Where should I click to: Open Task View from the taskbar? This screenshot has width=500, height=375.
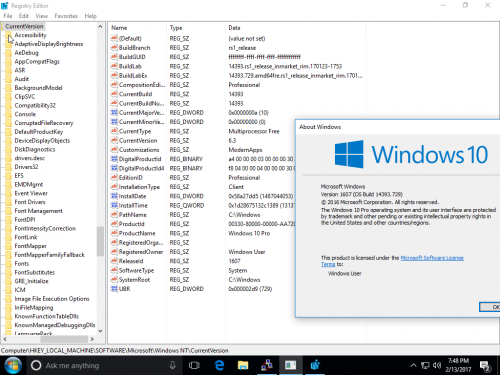194,365
